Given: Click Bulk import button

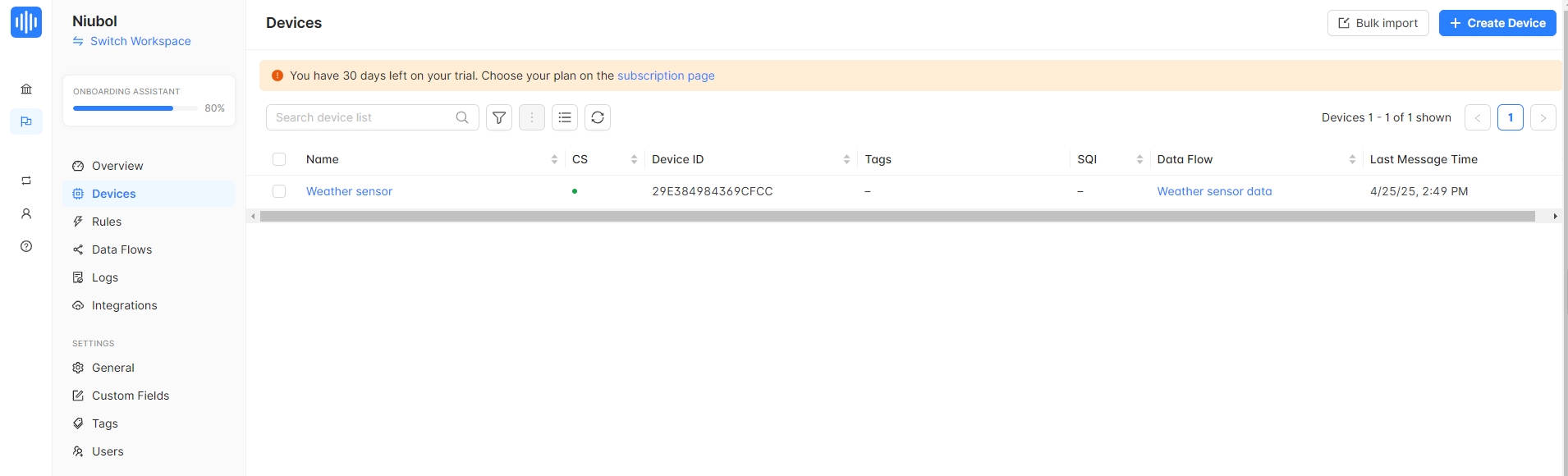Looking at the screenshot, I should click(1378, 23).
